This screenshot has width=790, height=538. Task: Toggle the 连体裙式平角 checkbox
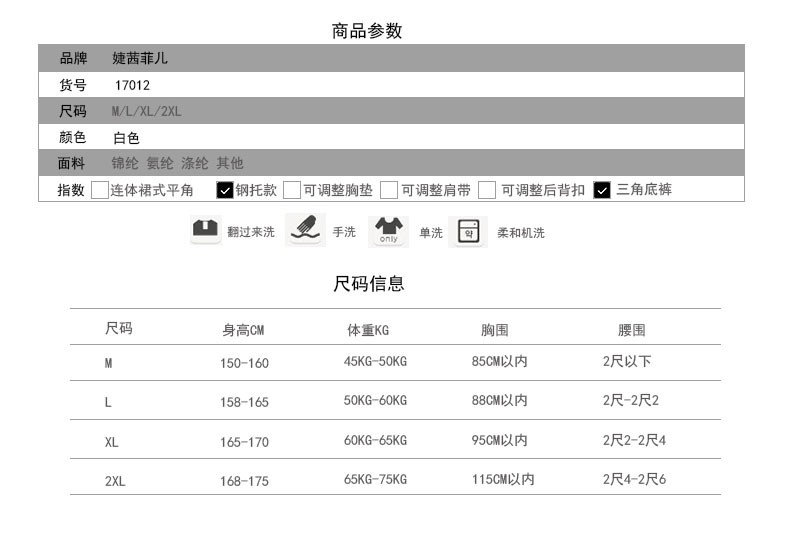pyautogui.click(x=100, y=190)
